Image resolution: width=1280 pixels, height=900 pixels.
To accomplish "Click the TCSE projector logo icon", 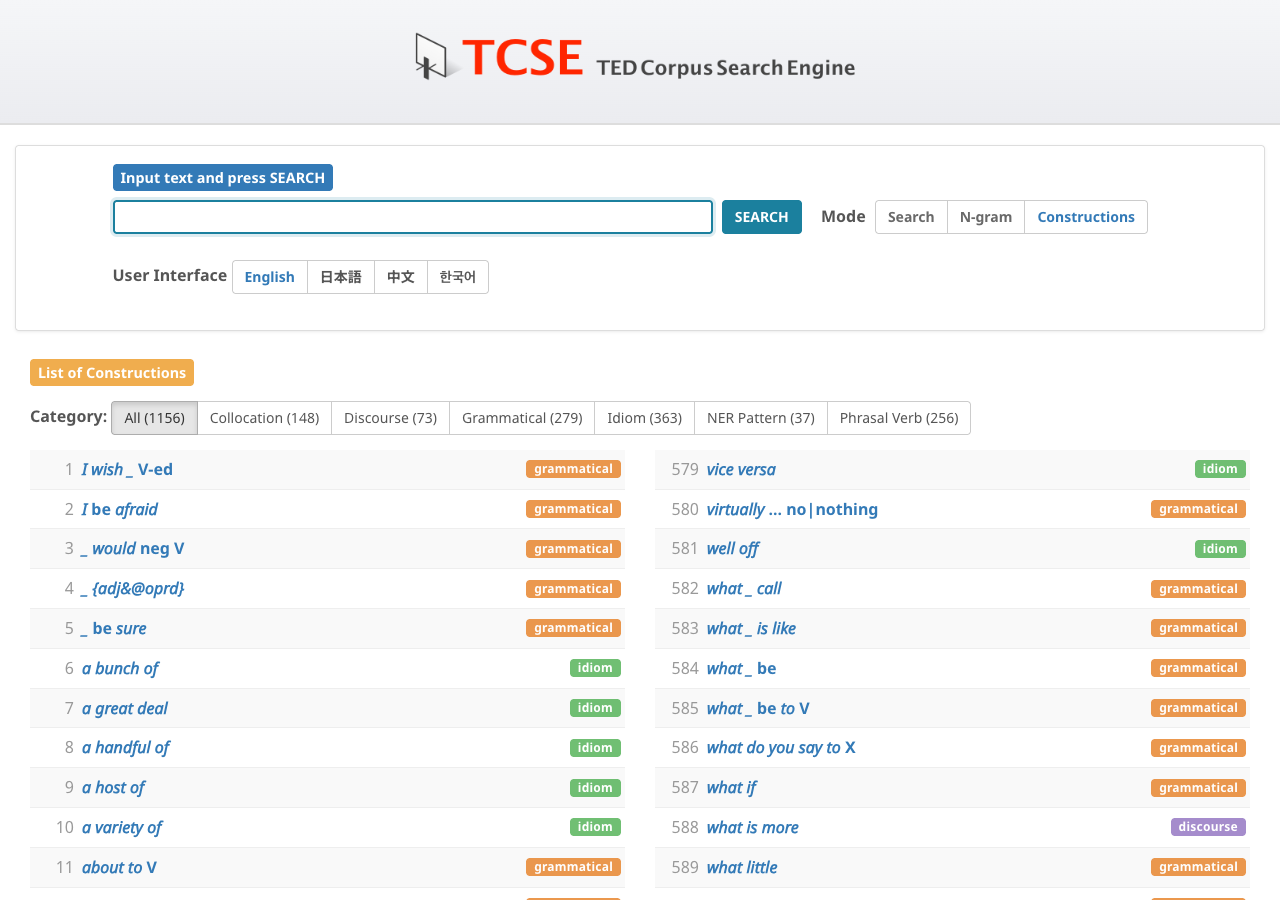I will (x=431, y=57).
